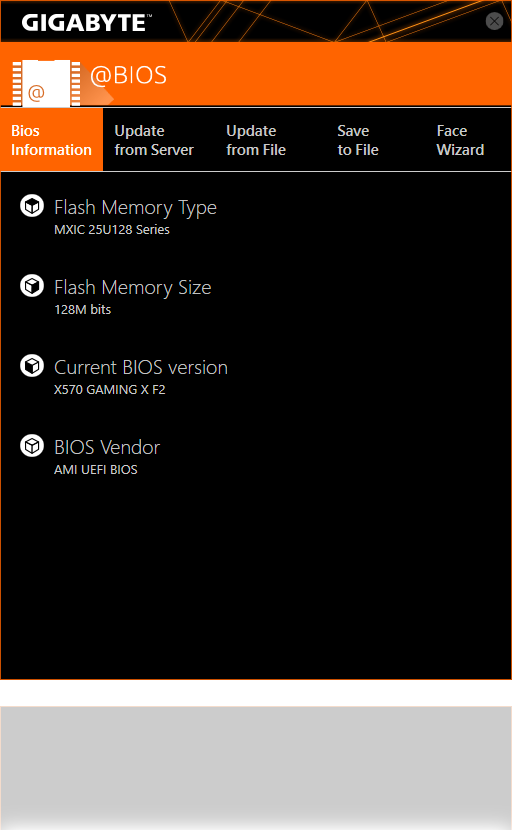Close the @BIOS window
Image resolution: width=512 pixels, height=830 pixels.
click(494, 21)
